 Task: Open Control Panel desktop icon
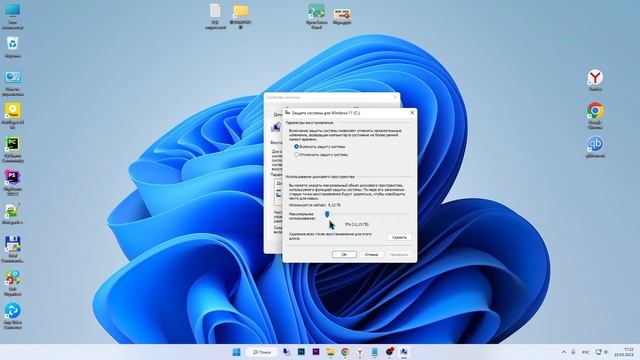pyautogui.click(x=13, y=83)
